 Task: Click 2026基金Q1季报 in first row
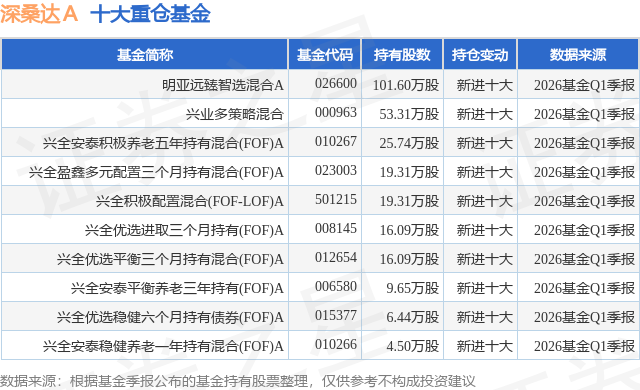click(584, 85)
